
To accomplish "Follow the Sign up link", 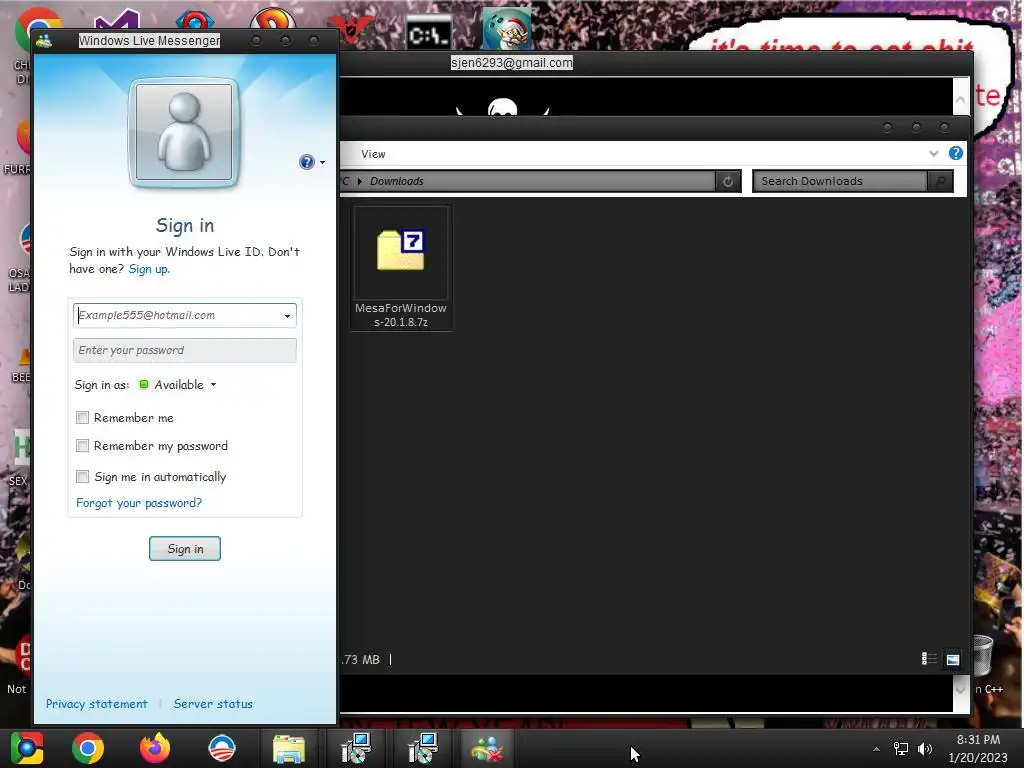I will click(149, 269).
